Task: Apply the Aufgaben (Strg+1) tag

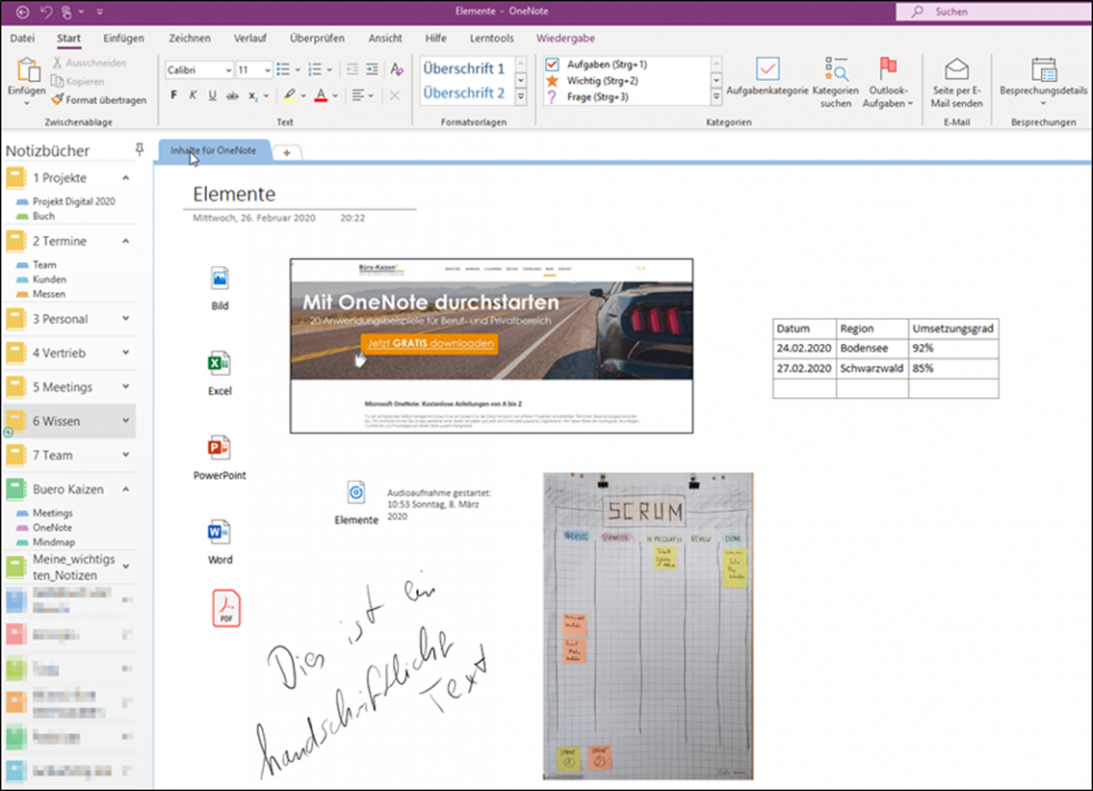Action: tap(597, 63)
